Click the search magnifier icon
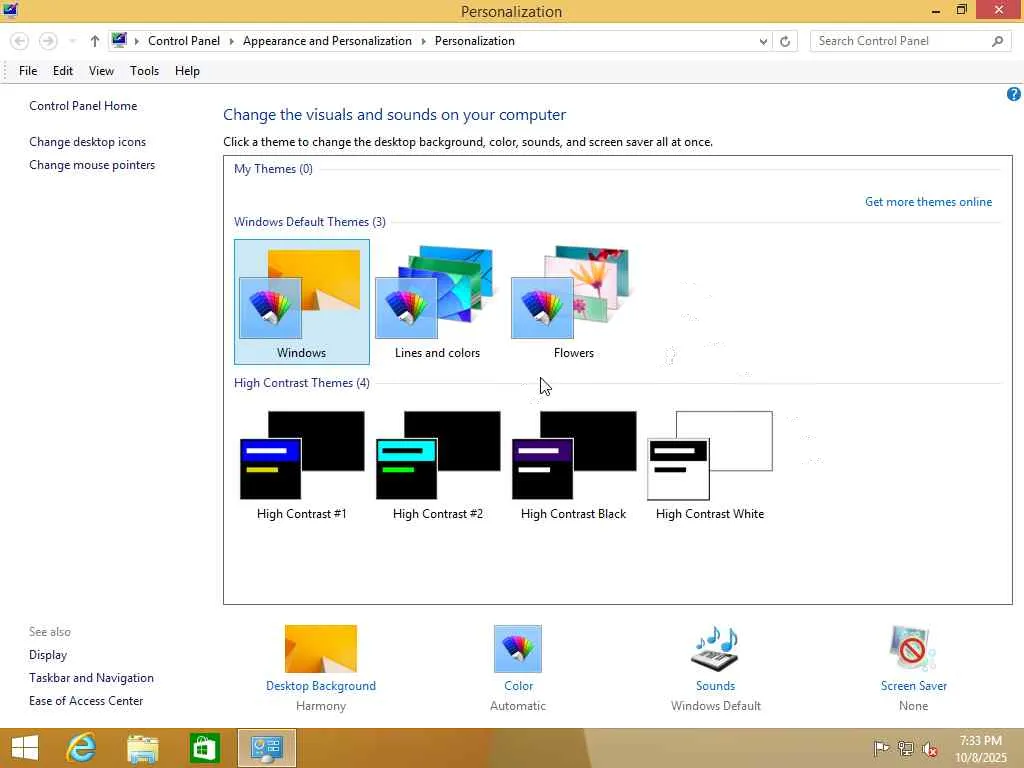 click(x=997, y=41)
